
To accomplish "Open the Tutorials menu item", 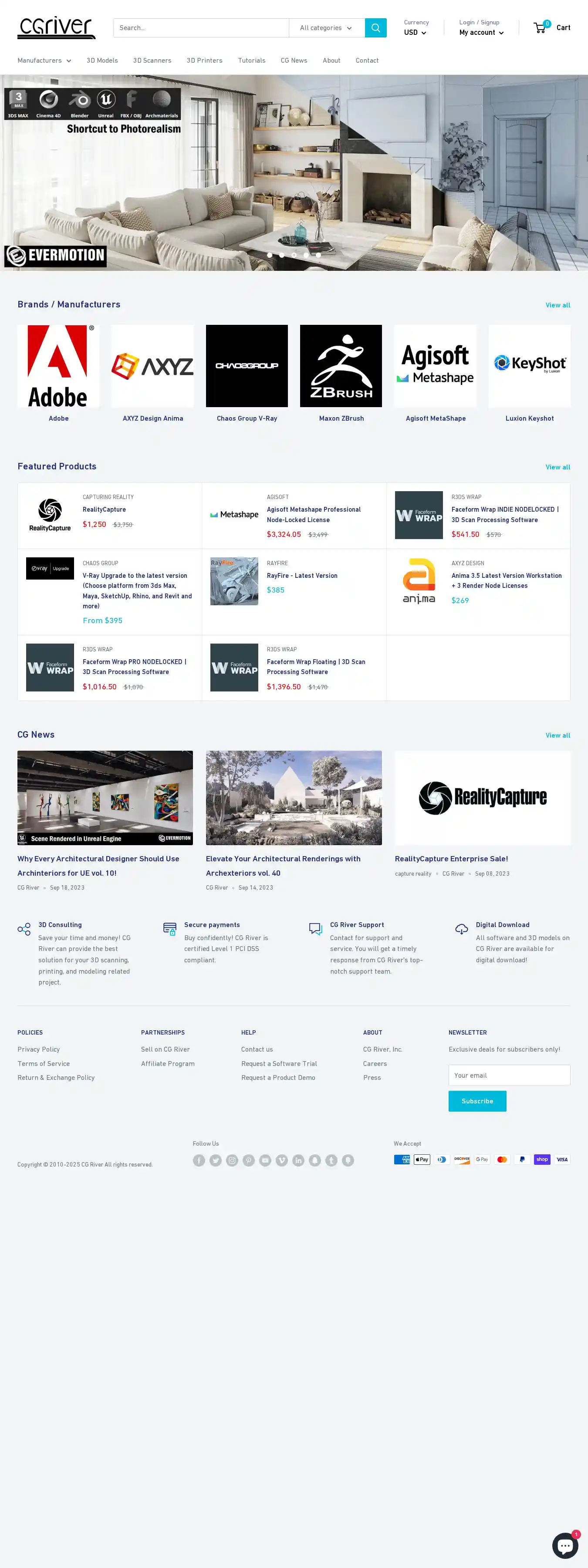I will [251, 61].
